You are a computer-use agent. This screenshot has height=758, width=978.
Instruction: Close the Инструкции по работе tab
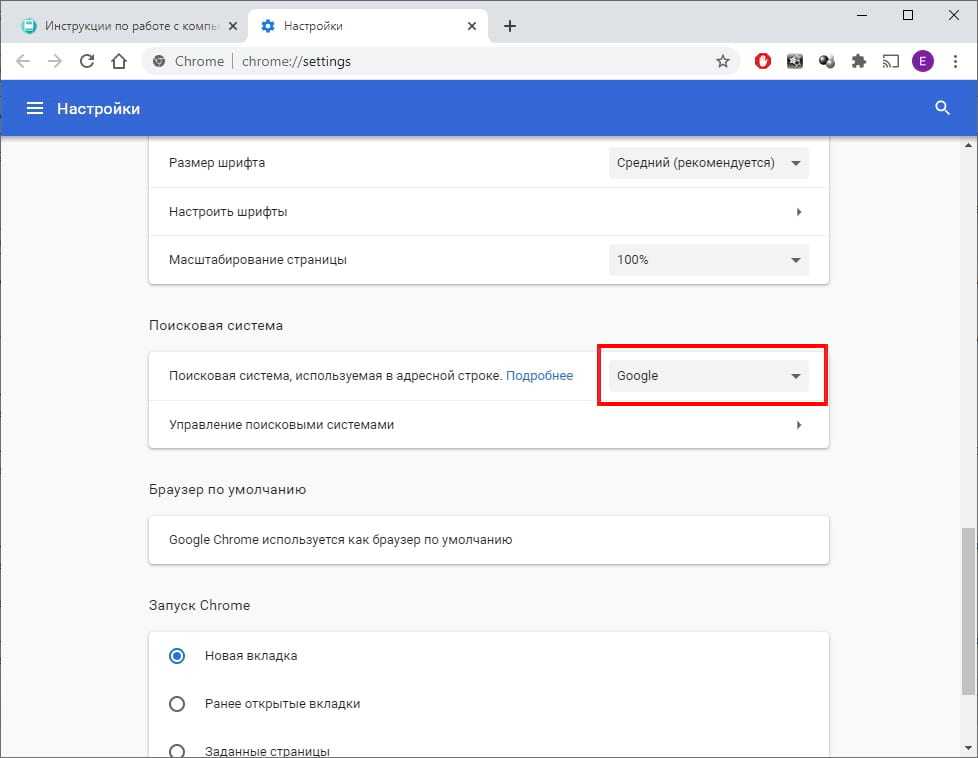click(x=233, y=26)
